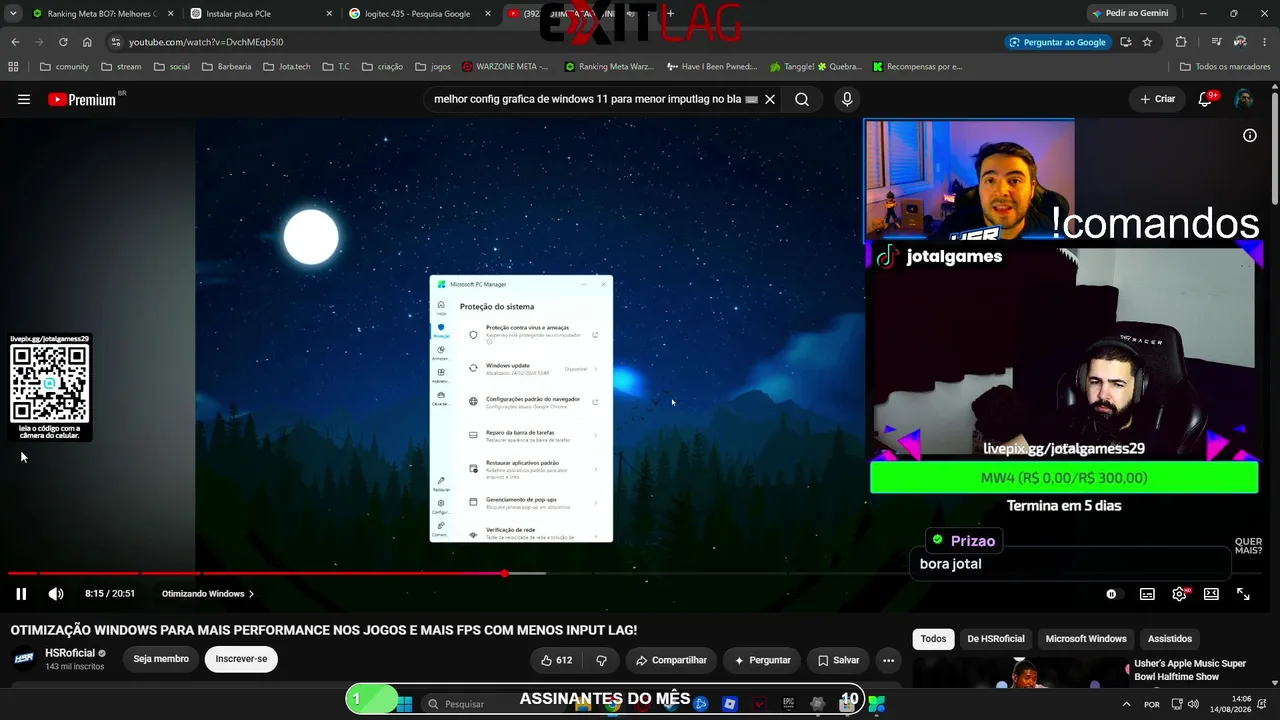
Task: Open the Otimizando Windows chapter list
Action: (x=208, y=594)
